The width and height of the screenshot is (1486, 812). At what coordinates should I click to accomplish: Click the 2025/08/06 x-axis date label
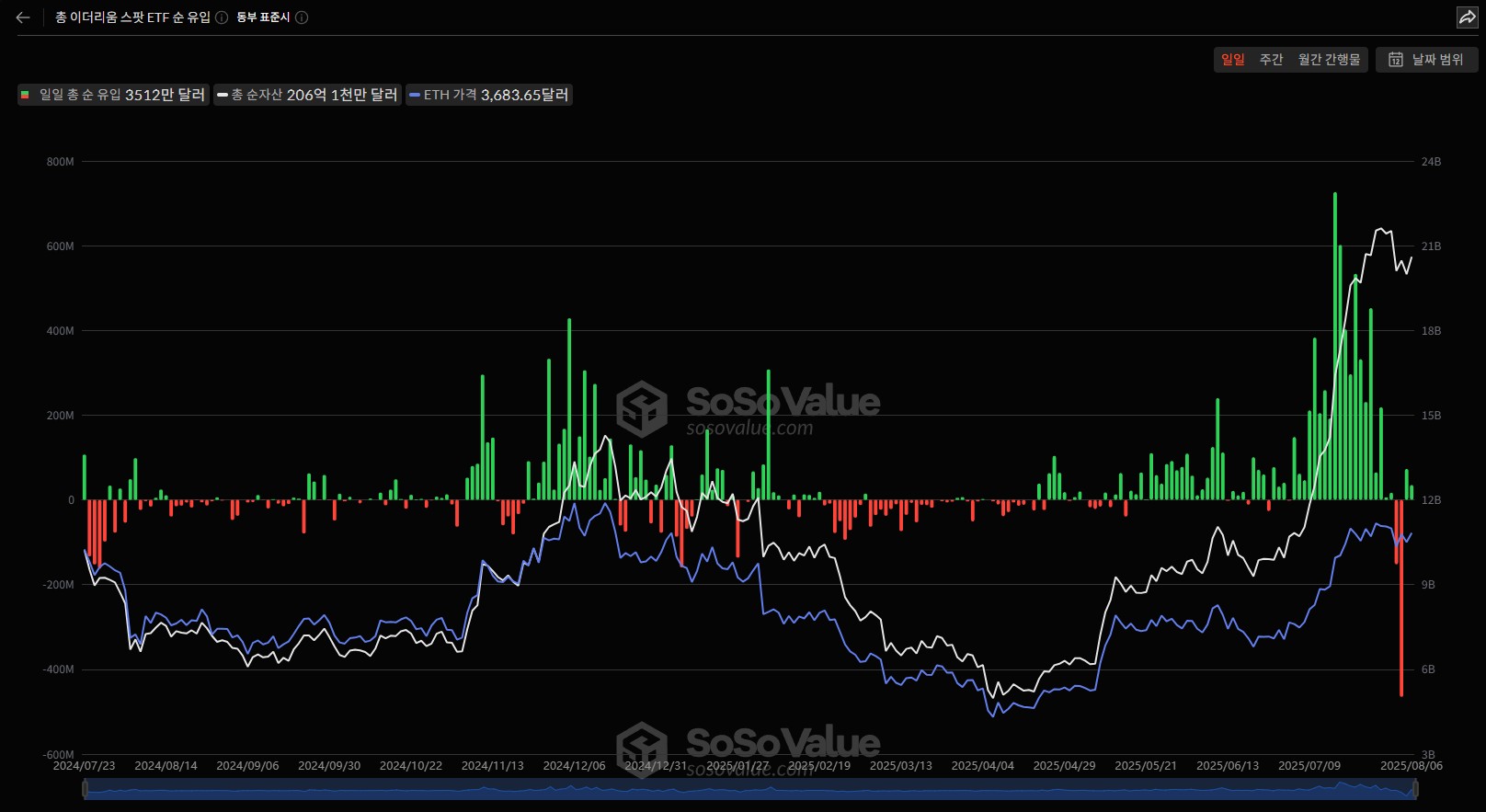tap(1412, 766)
